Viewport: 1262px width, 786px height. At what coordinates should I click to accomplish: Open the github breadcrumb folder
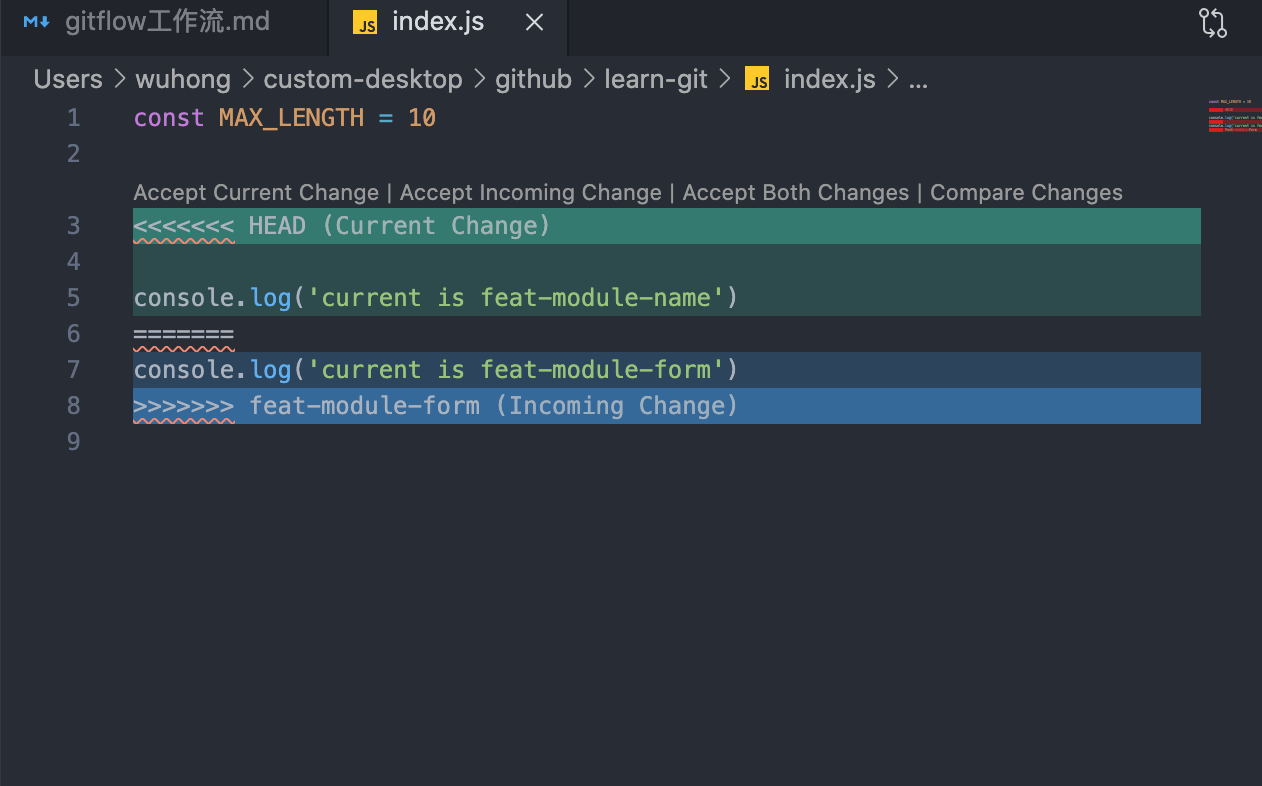tap(533, 80)
